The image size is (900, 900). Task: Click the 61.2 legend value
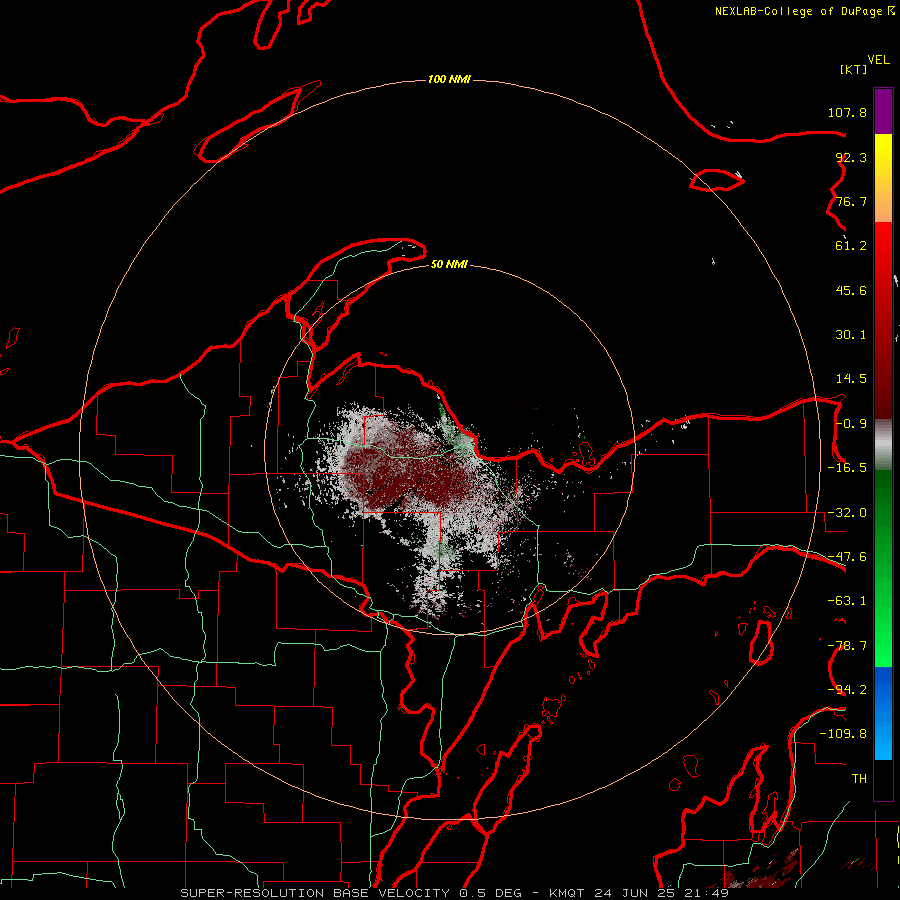coord(851,246)
